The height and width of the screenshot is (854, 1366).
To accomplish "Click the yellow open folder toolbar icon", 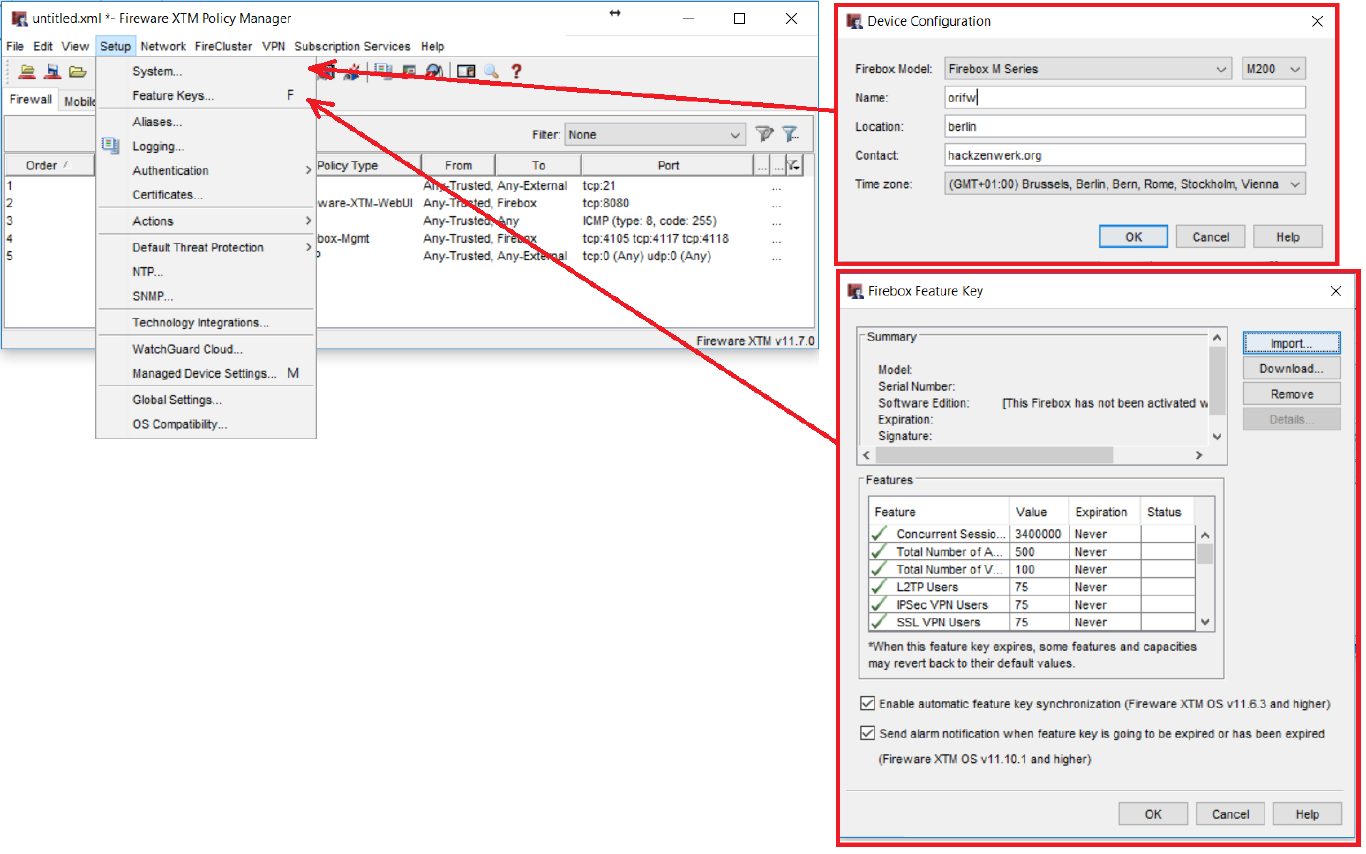I will click(x=77, y=71).
